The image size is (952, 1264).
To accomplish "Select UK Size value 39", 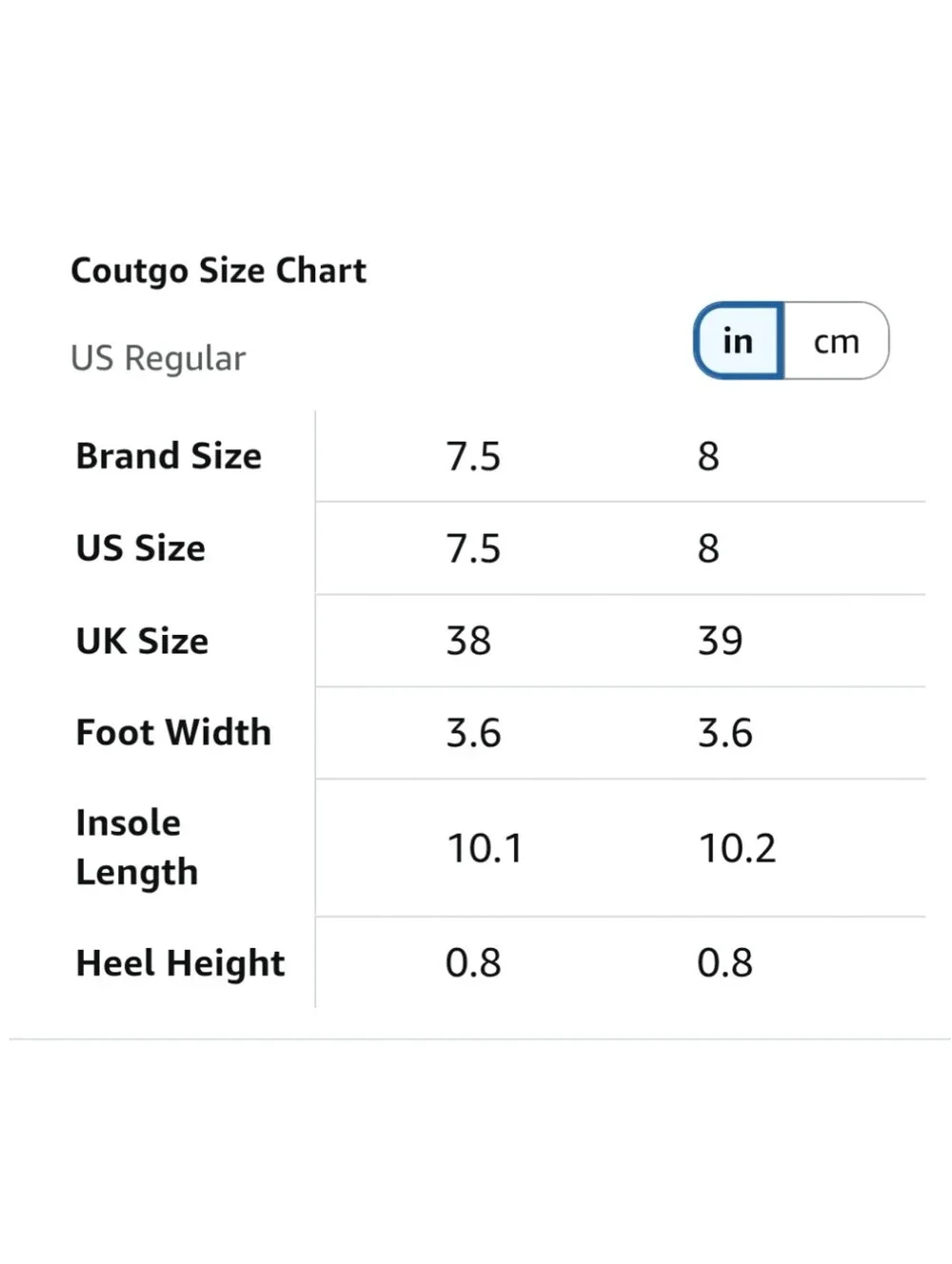I will point(720,642).
